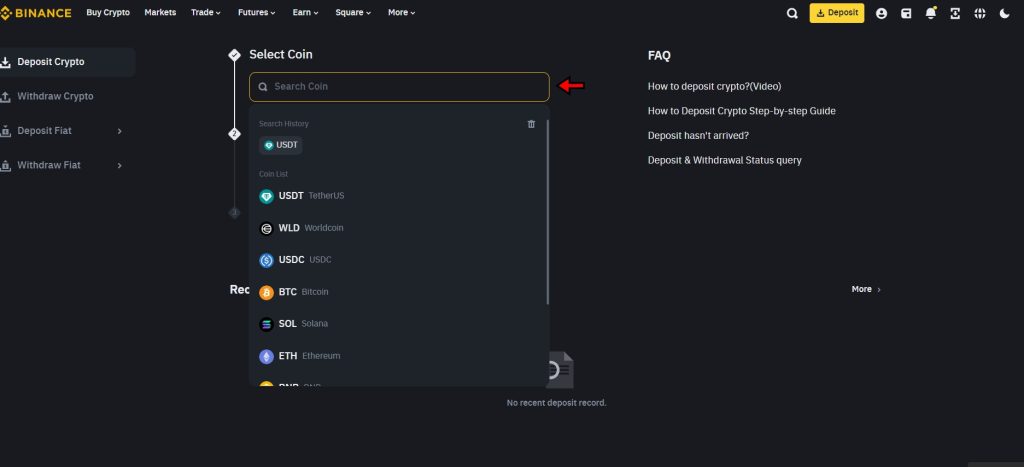Open the notifications bell
Viewport: 1024px width, 467px height.
coord(931,13)
